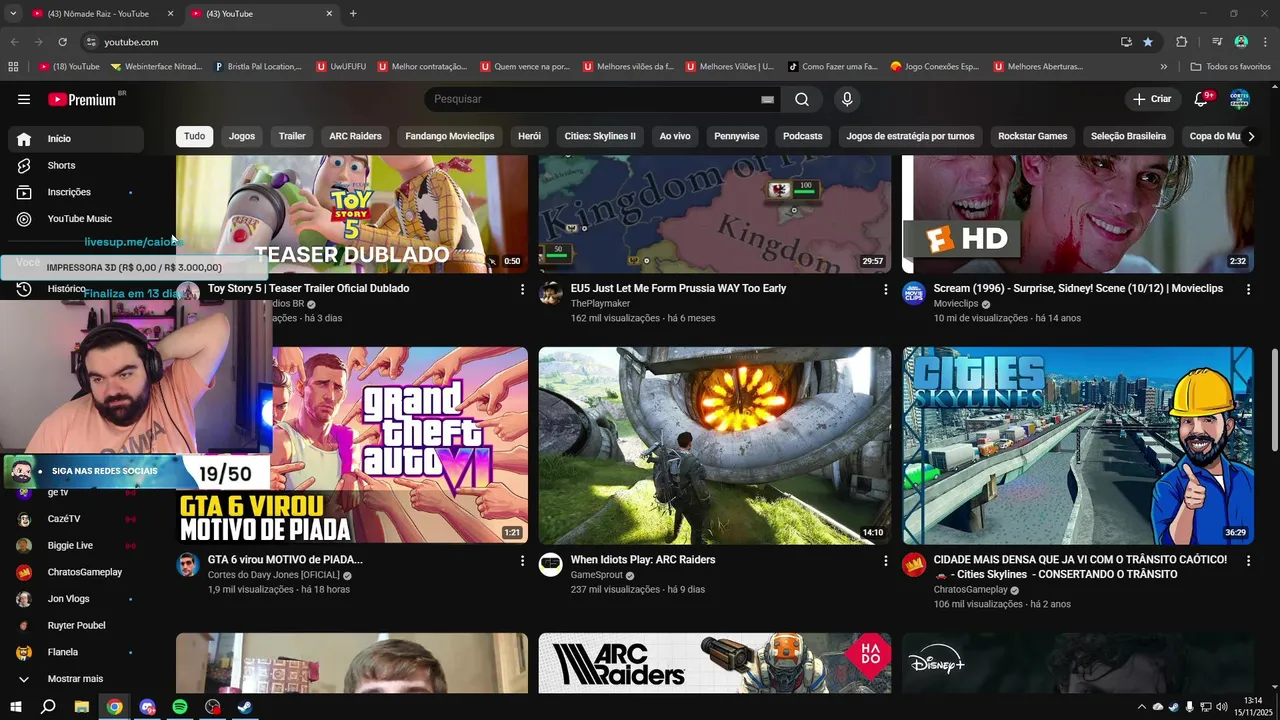Open CazéTV subscription in sidebar

(x=75, y=519)
